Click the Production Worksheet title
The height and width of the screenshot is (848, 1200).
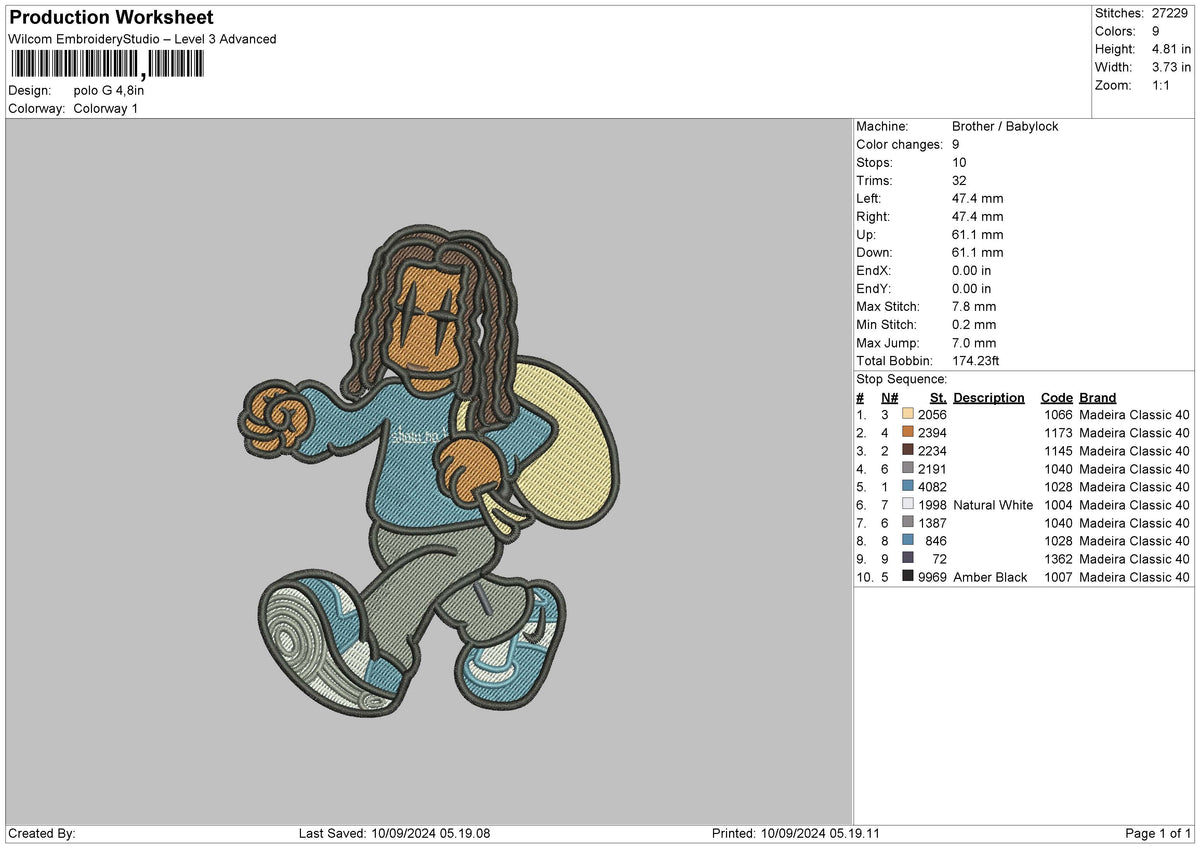(x=111, y=18)
